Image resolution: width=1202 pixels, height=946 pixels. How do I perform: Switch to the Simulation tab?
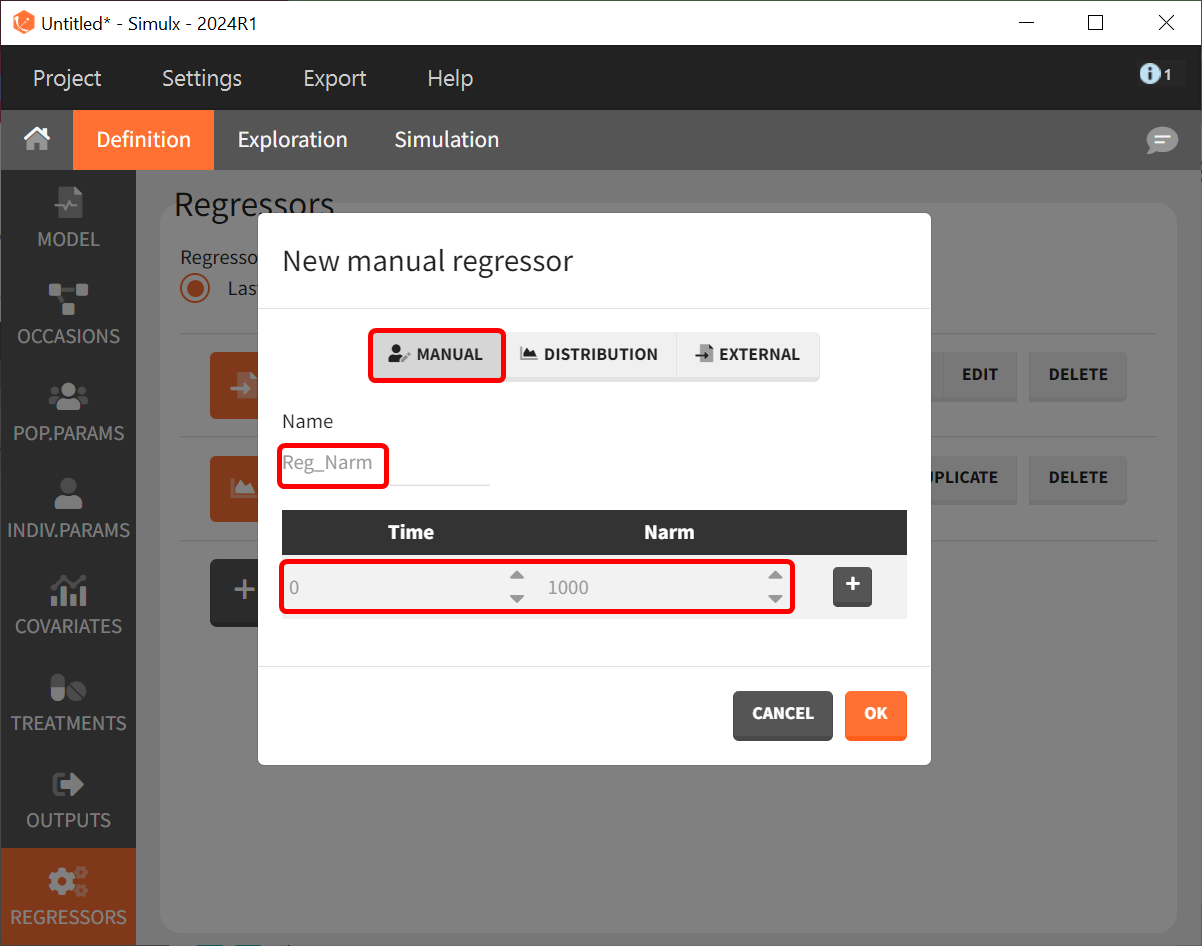(446, 140)
